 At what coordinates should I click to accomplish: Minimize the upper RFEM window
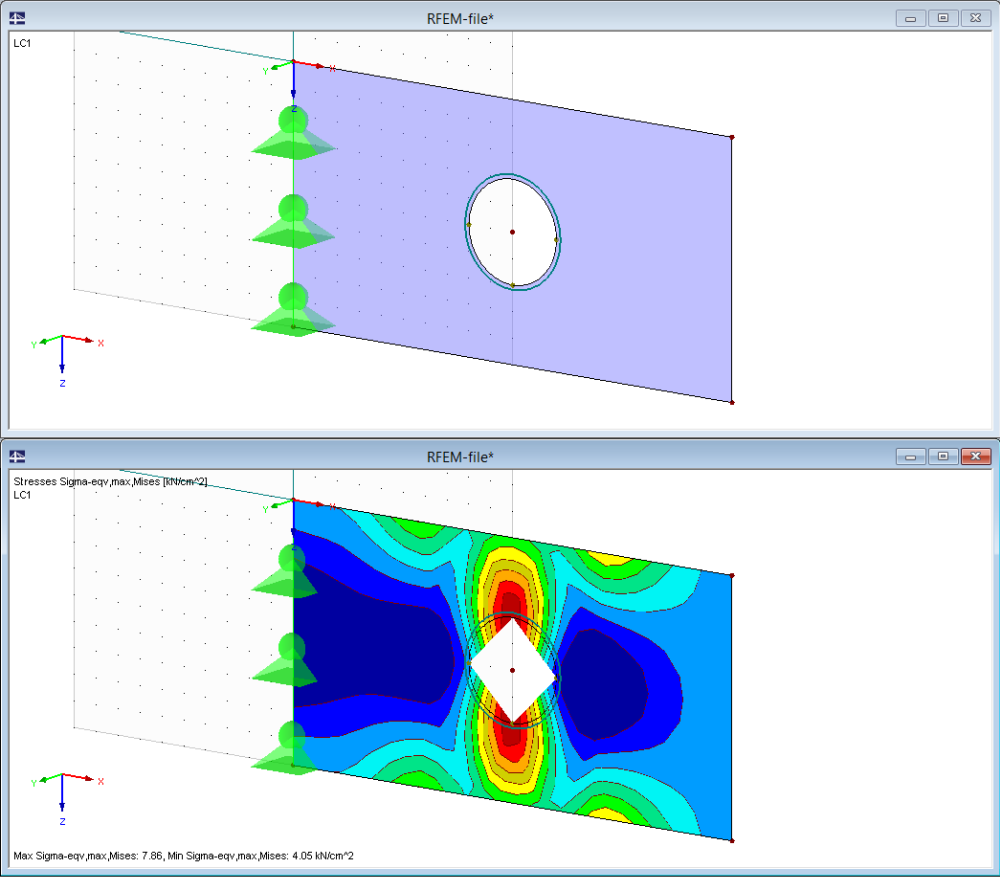(911, 17)
